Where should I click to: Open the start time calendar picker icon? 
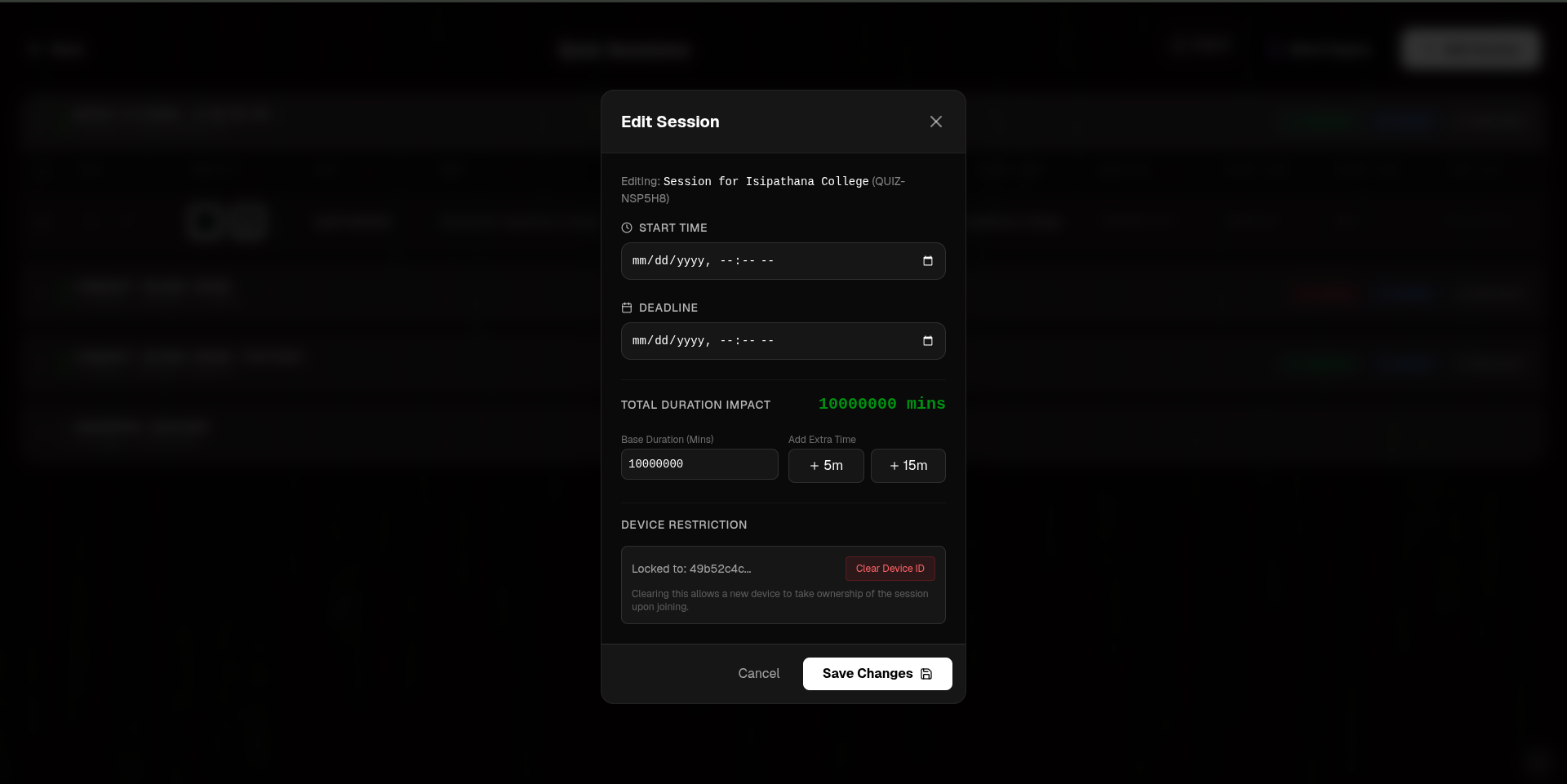coord(928,260)
